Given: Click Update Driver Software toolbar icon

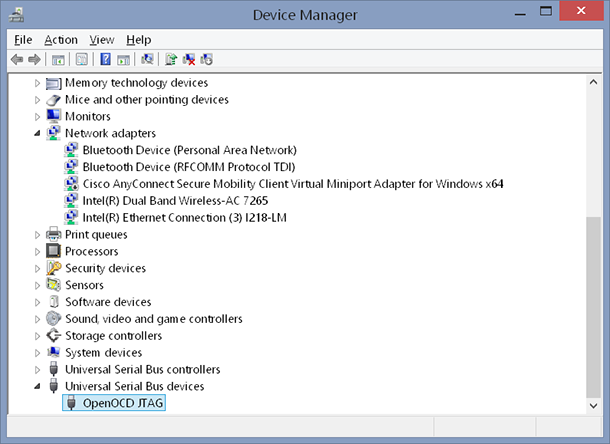Looking at the screenshot, I should pyautogui.click(x=172, y=59).
